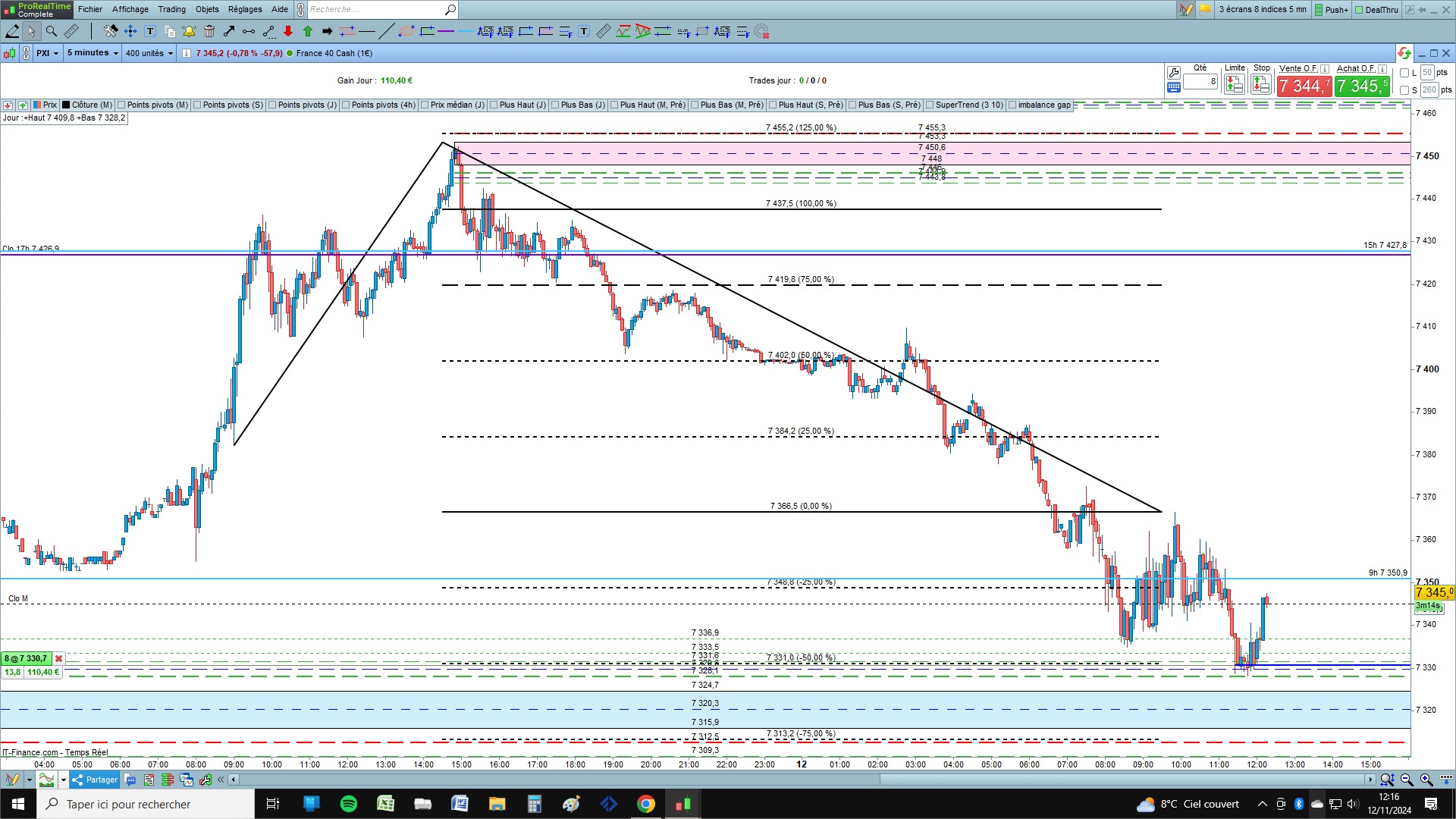This screenshot has height=819, width=1456.
Task: Open the Réglages menu
Action: [245, 9]
